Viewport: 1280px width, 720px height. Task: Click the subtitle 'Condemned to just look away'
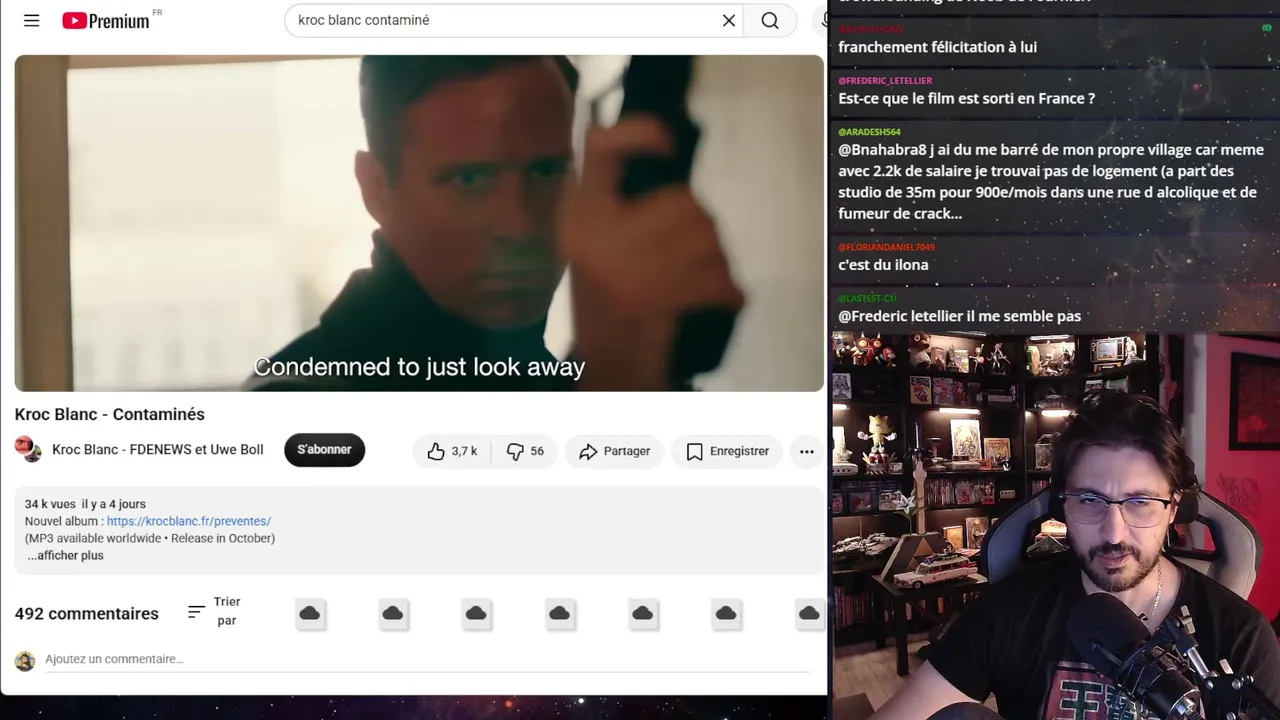coord(419,367)
